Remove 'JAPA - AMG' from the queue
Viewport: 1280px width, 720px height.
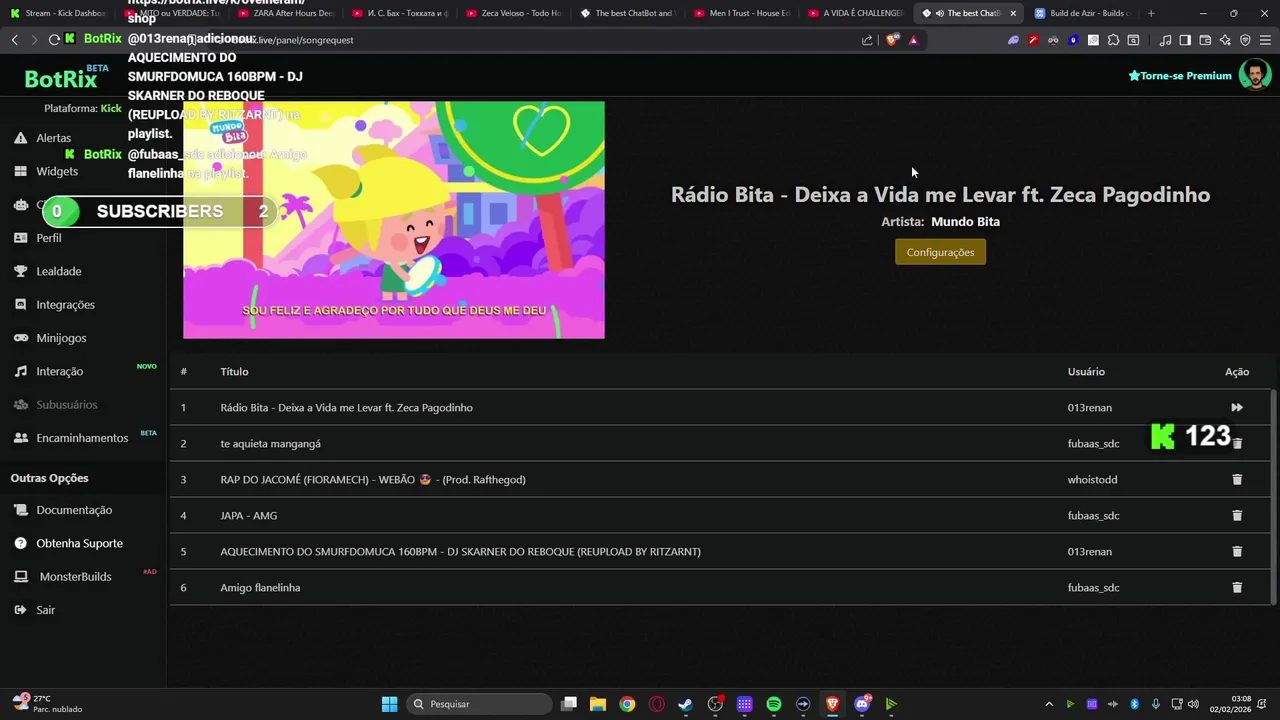pos(1237,515)
